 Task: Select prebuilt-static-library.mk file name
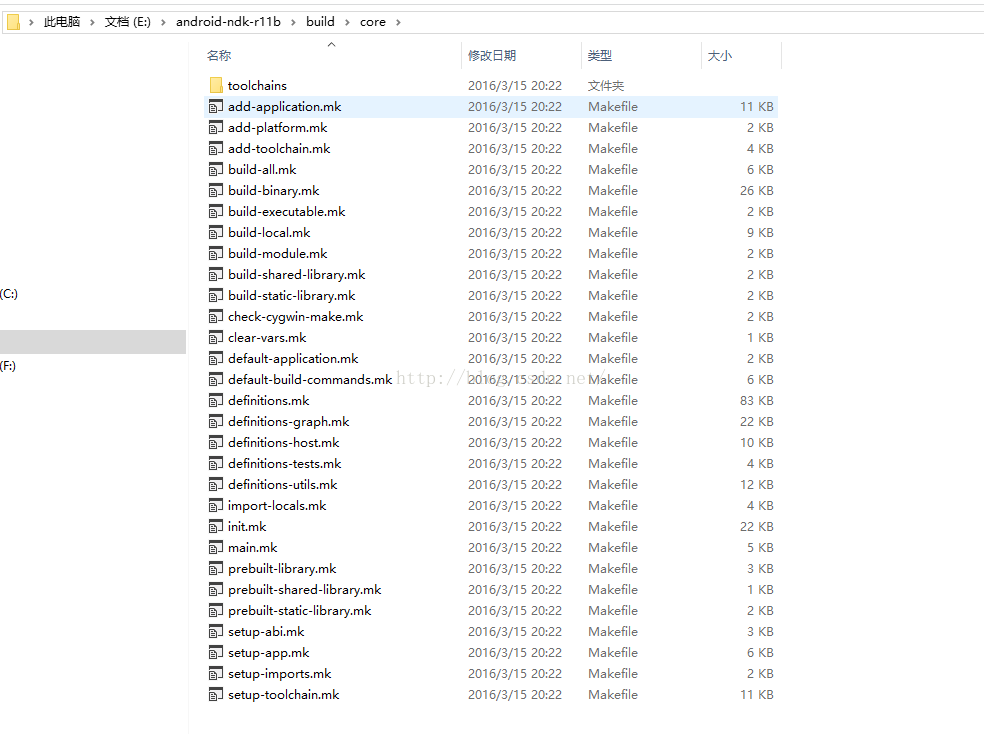coord(299,611)
